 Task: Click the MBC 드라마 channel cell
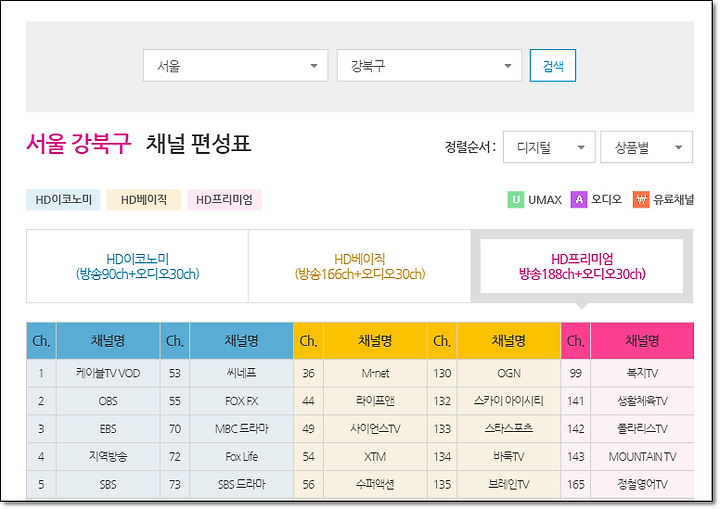(242, 429)
